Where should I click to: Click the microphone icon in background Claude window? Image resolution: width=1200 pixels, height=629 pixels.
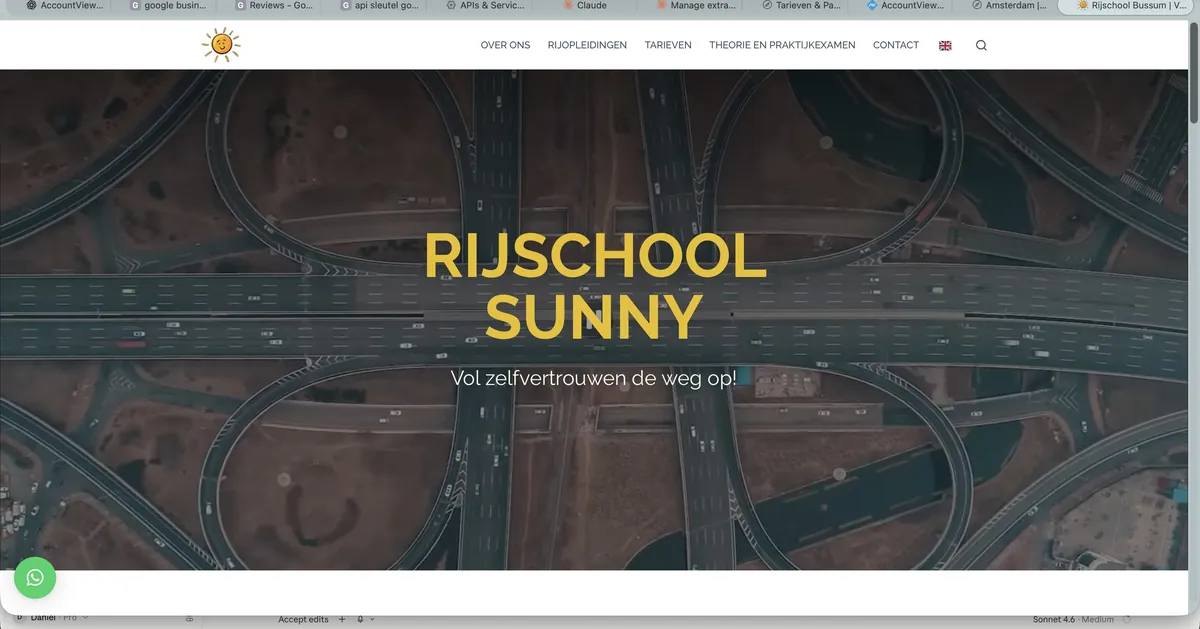coord(360,620)
